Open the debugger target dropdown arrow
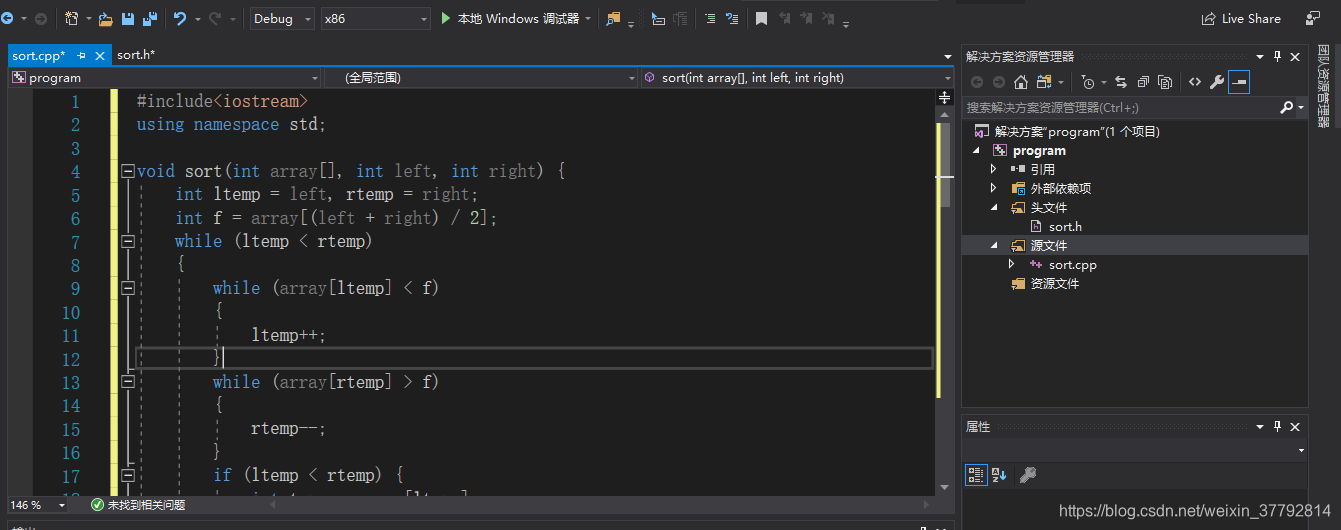 [x=588, y=19]
